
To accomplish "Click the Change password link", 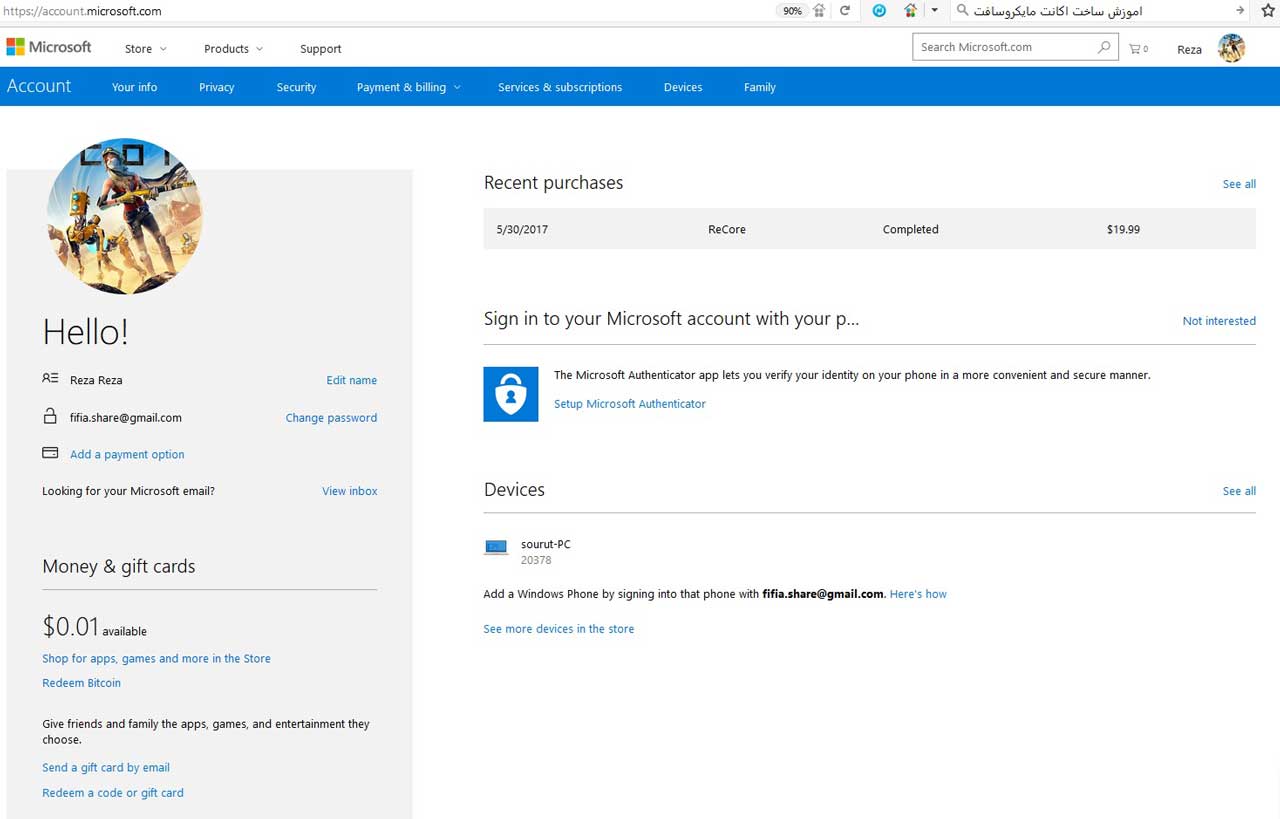I will (x=331, y=418).
